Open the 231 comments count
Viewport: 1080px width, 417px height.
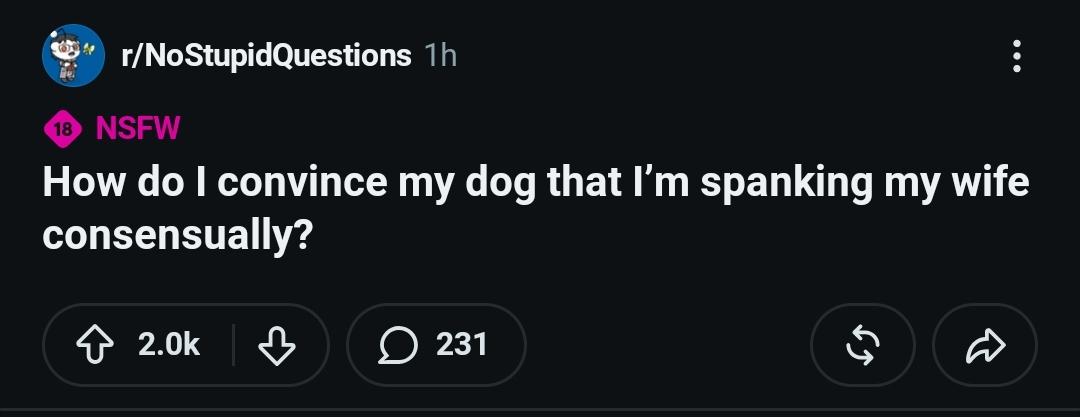461,345
